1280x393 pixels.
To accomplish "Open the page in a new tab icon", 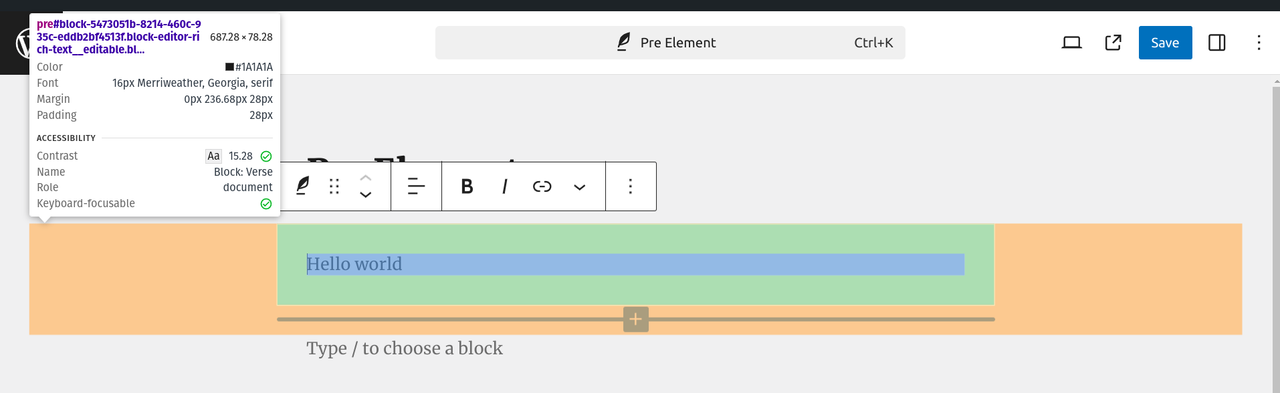I will [x=1113, y=43].
